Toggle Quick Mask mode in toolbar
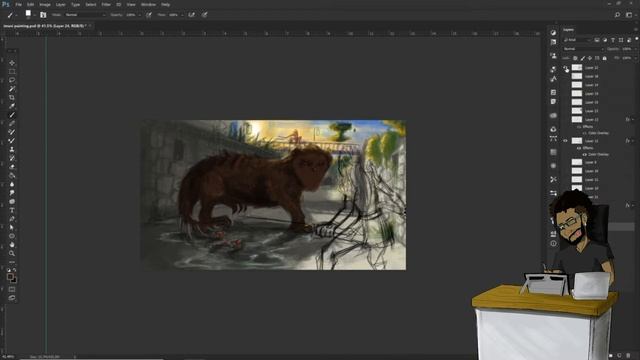 click(12, 289)
